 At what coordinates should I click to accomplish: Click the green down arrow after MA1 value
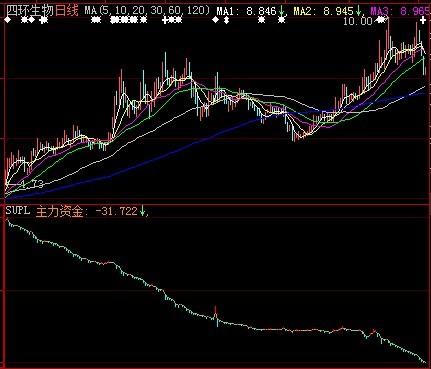(x=282, y=11)
